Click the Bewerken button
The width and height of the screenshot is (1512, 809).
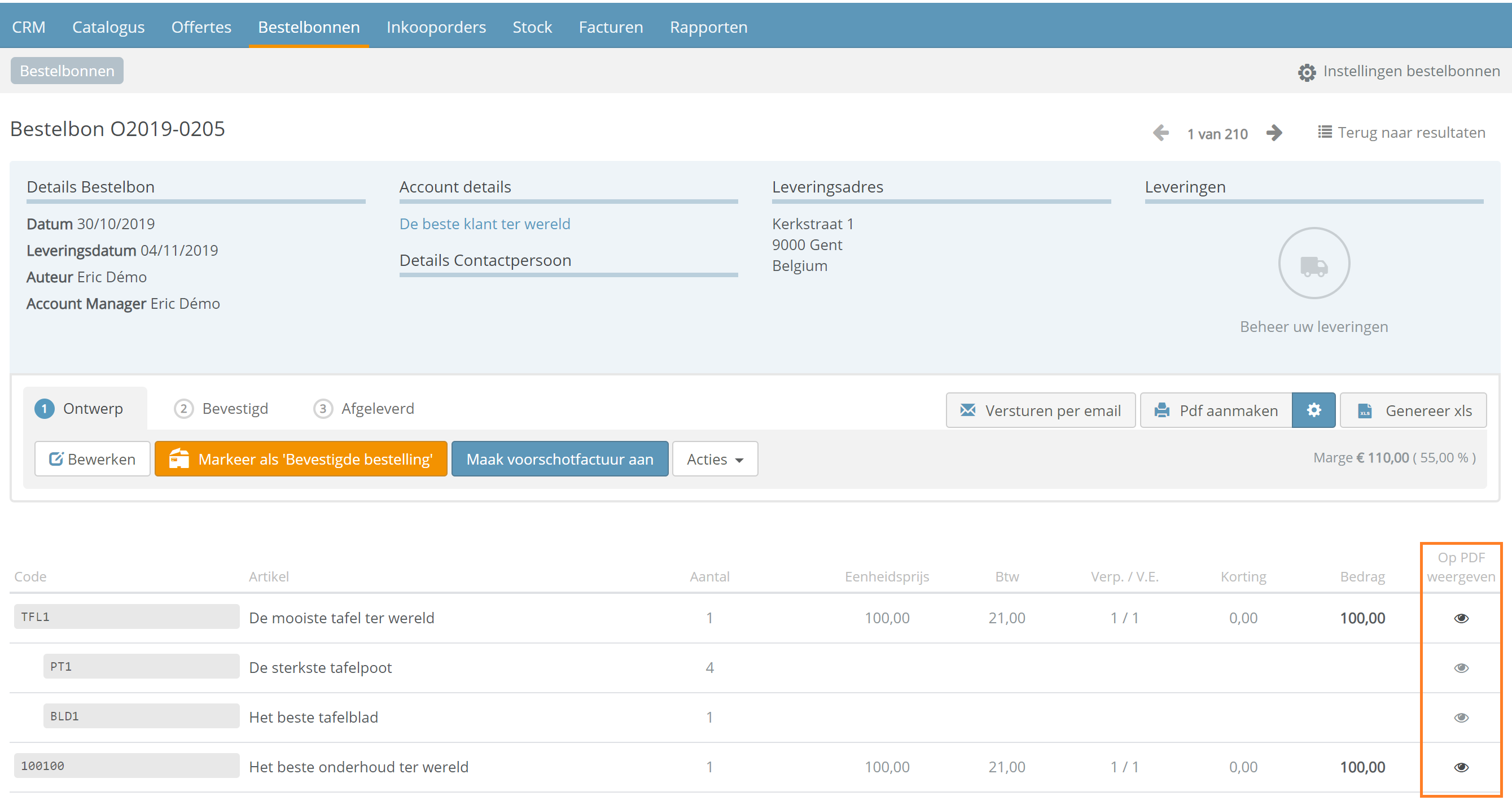coord(92,458)
